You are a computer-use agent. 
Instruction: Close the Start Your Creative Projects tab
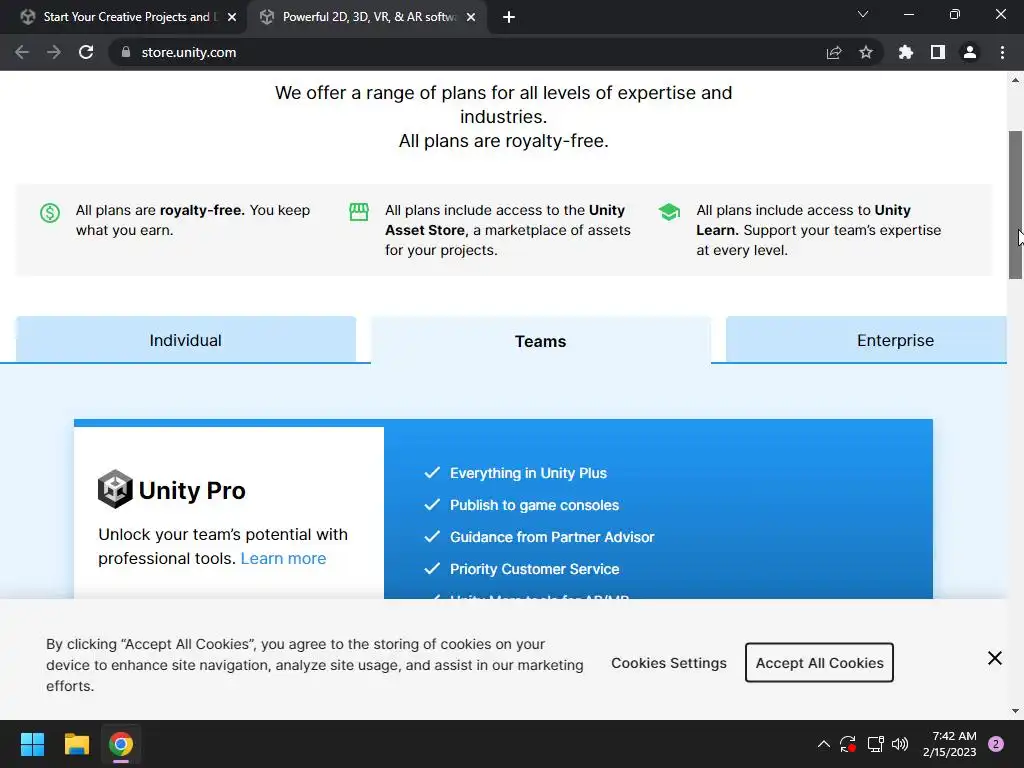[232, 18]
